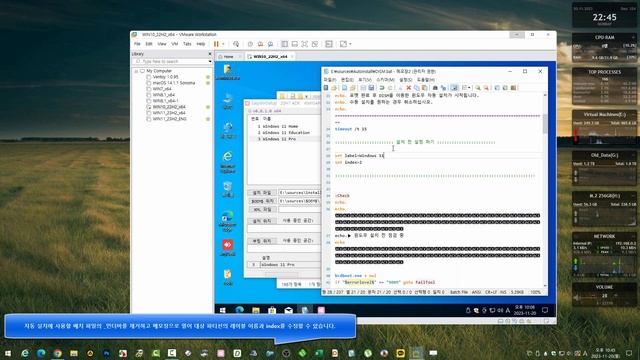Select WIN11_23H2_x64 VM in library
The image size is (640, 360).
click(x=169, y=113)
